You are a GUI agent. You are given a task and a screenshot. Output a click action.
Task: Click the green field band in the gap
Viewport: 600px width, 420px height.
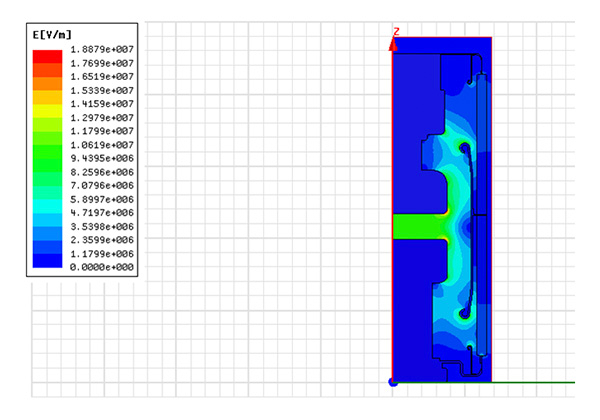(x=420, y=226)
